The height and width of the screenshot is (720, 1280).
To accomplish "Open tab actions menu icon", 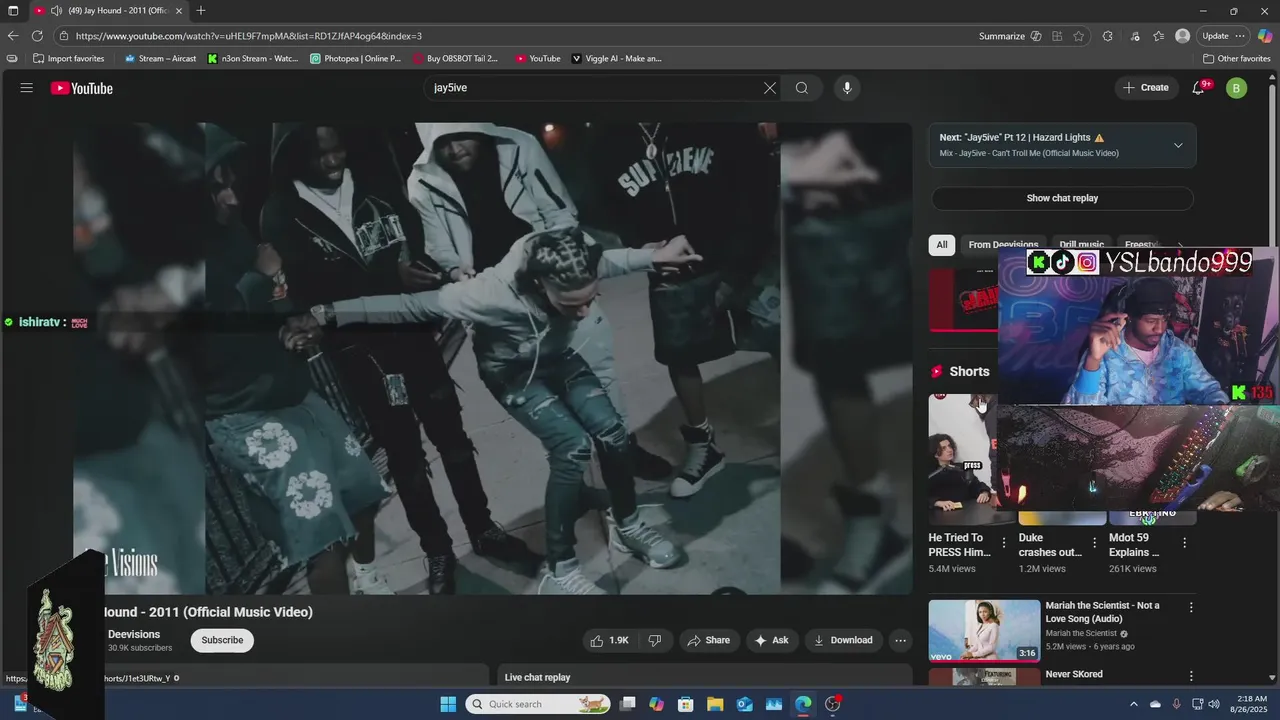I will coord(13,11).
